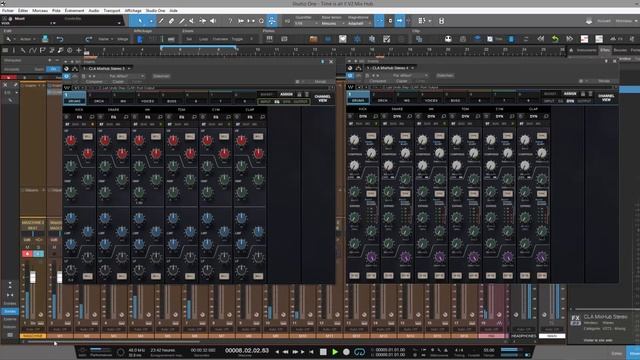Open the Name dropdown in the macro toolbar
Image resolution: width=640 pixels, height=360 pixels.
(105, 39)
